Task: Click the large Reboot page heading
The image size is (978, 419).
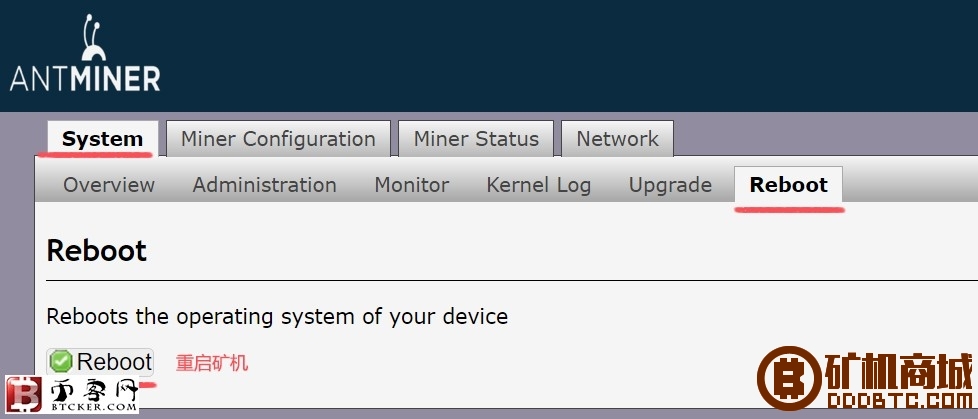Action: [x=97, y=251]
